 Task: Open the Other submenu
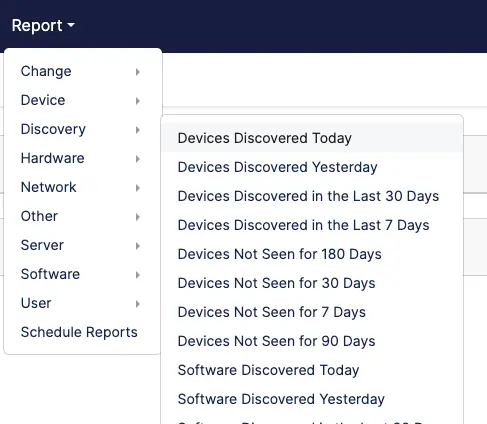click(x=83, y=216)
